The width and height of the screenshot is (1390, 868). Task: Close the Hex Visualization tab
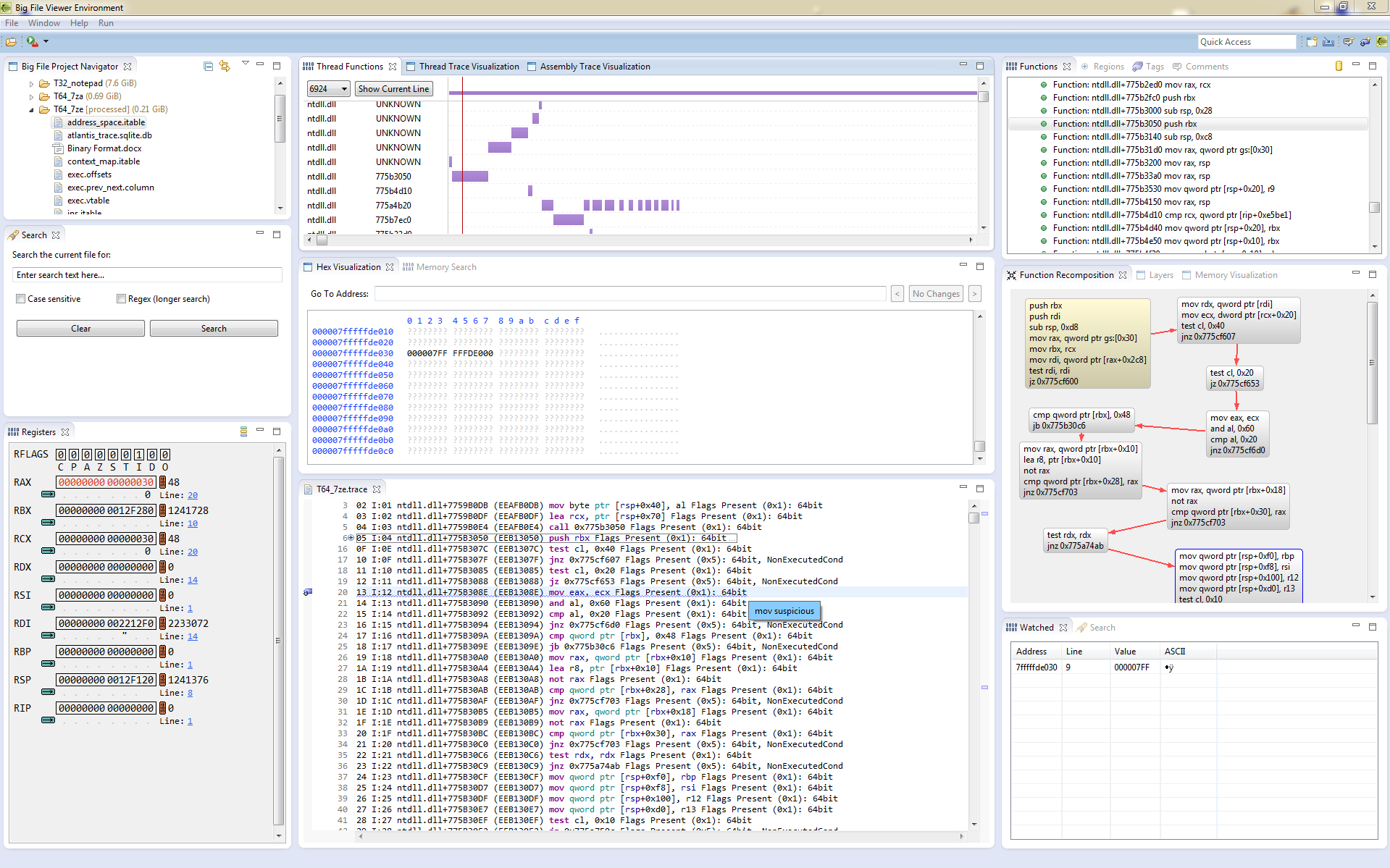tap(390, 267)
